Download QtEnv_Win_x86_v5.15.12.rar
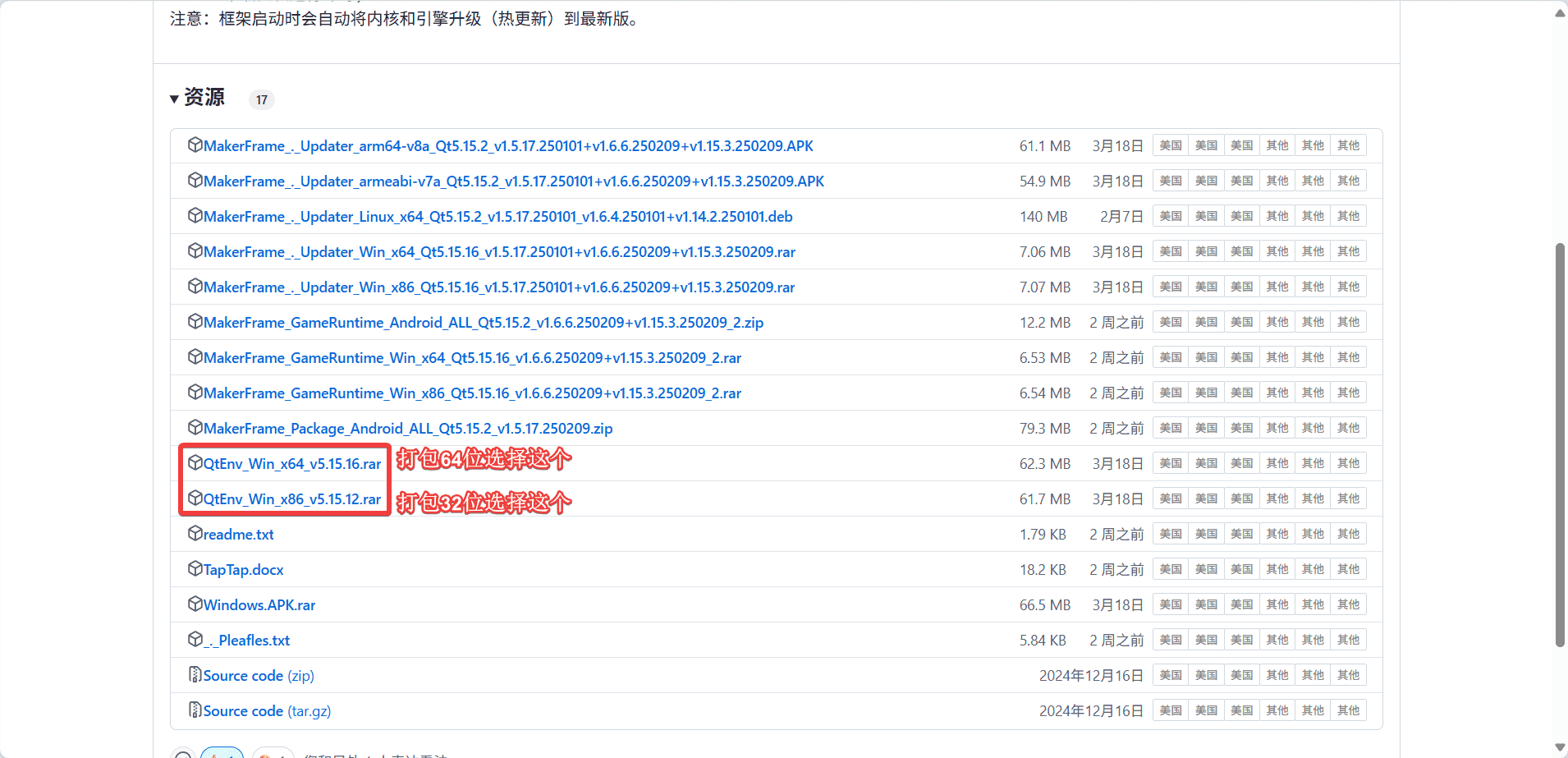Viewport: 1568px width, 758px height. (x=291, y=498)
